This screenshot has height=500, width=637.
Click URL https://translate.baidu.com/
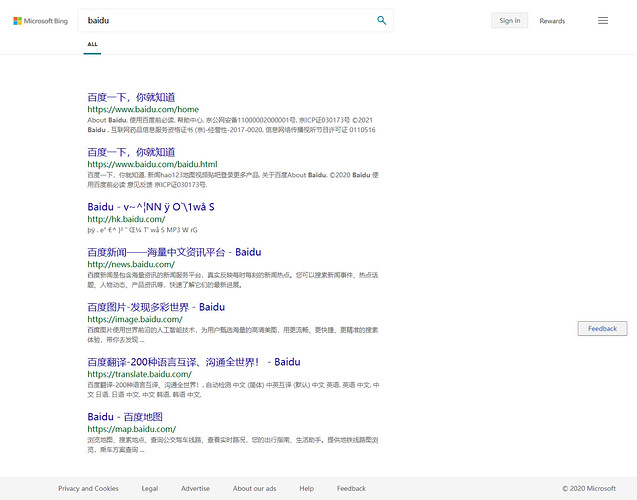tap(139, 374)
